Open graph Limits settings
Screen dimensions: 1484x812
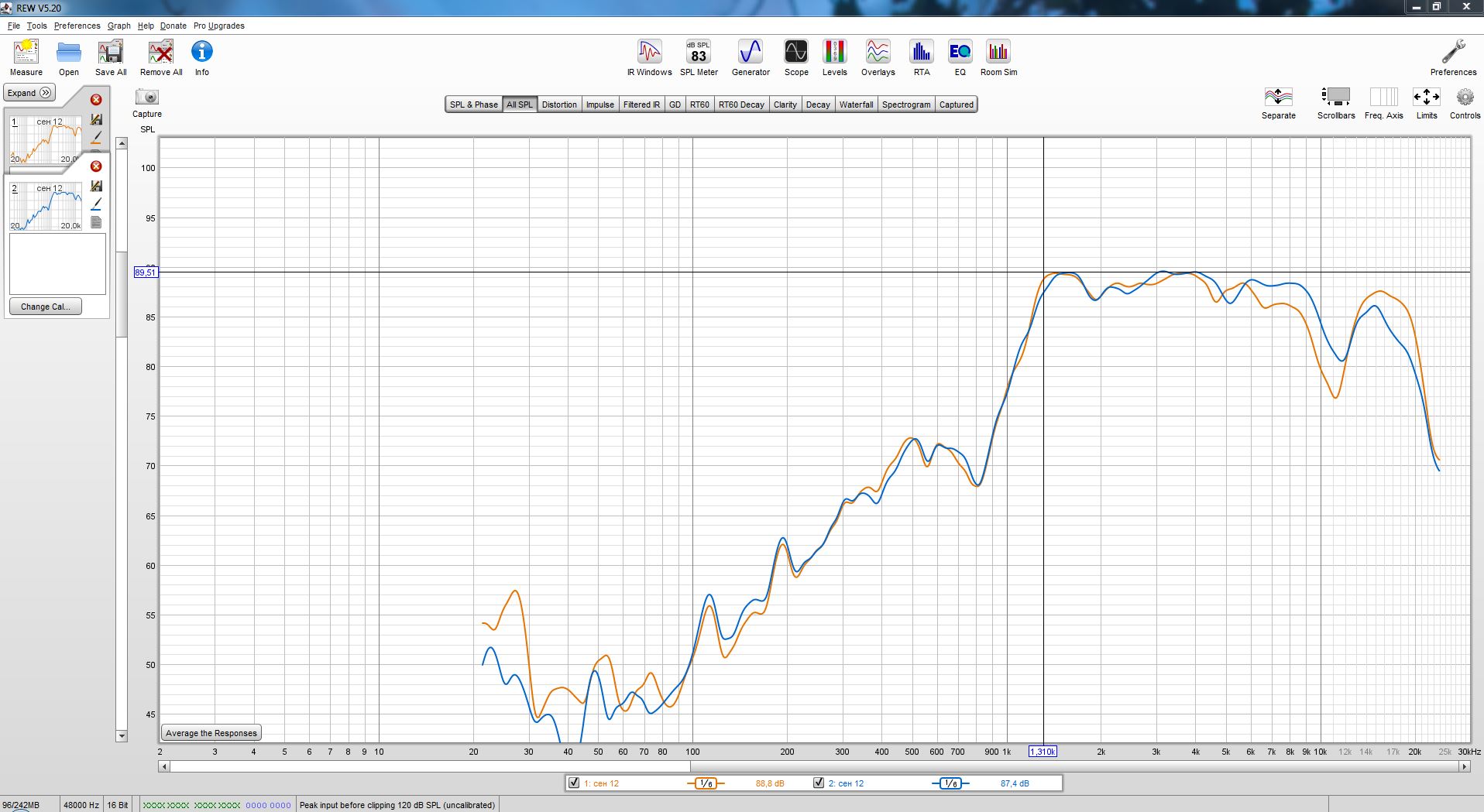1426,103
